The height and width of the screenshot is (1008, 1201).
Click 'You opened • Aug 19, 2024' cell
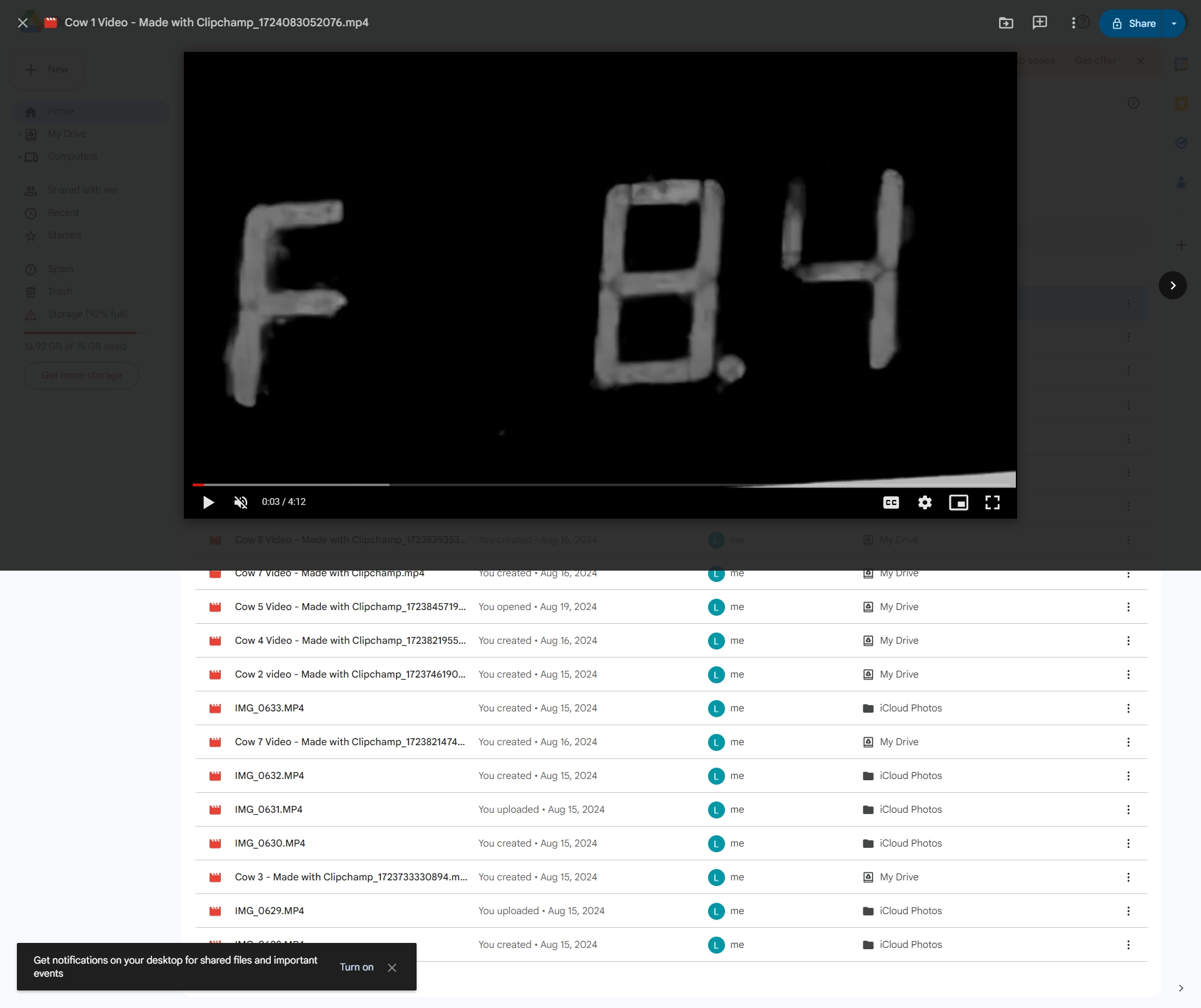(537, 607)
